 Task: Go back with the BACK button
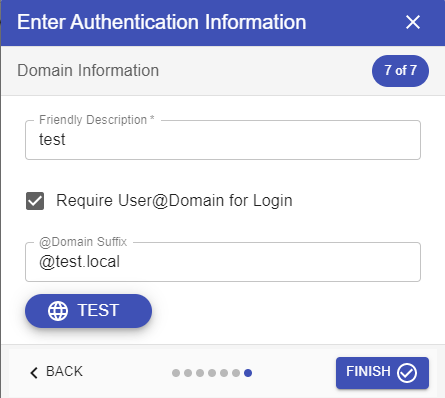[x=56, y=372]
